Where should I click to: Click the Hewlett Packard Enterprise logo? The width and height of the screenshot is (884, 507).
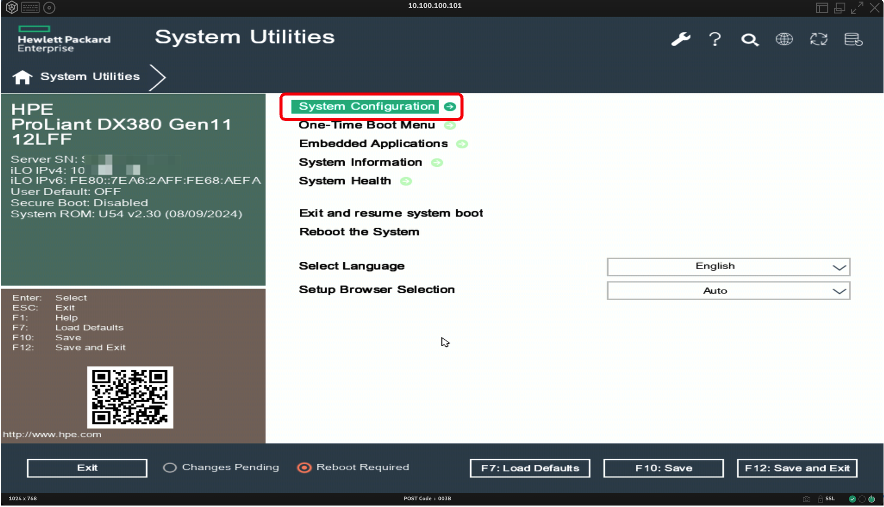(63, 39)
